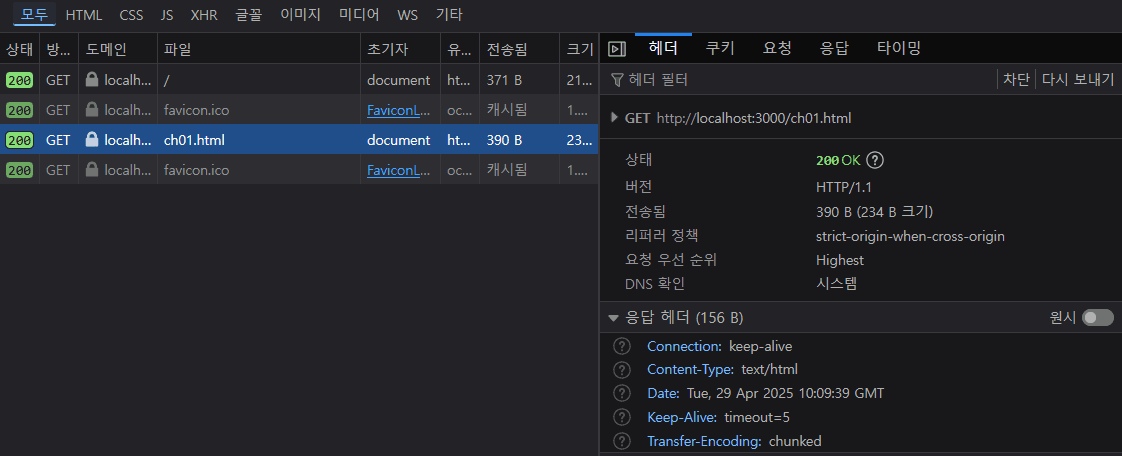Image resolution: width=1122 pixels, height=456 pixels.
Task: Click help icon for Keep-Alive header
Action: click(x=622, y=417)
